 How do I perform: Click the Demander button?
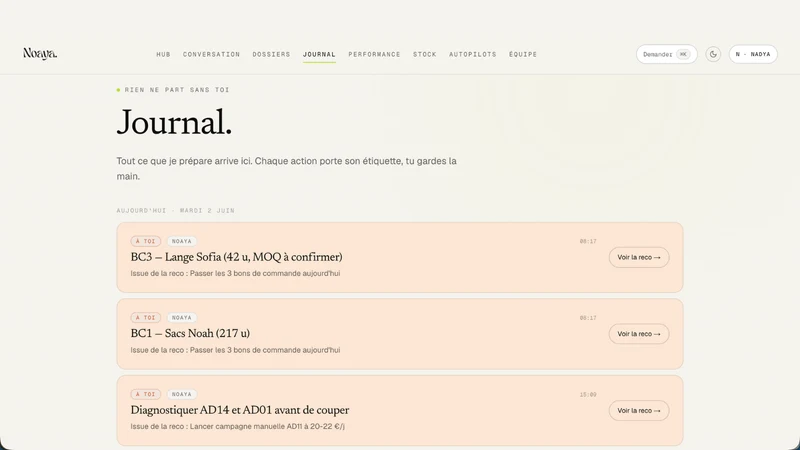pyautogui.click(x=666, y=54)
